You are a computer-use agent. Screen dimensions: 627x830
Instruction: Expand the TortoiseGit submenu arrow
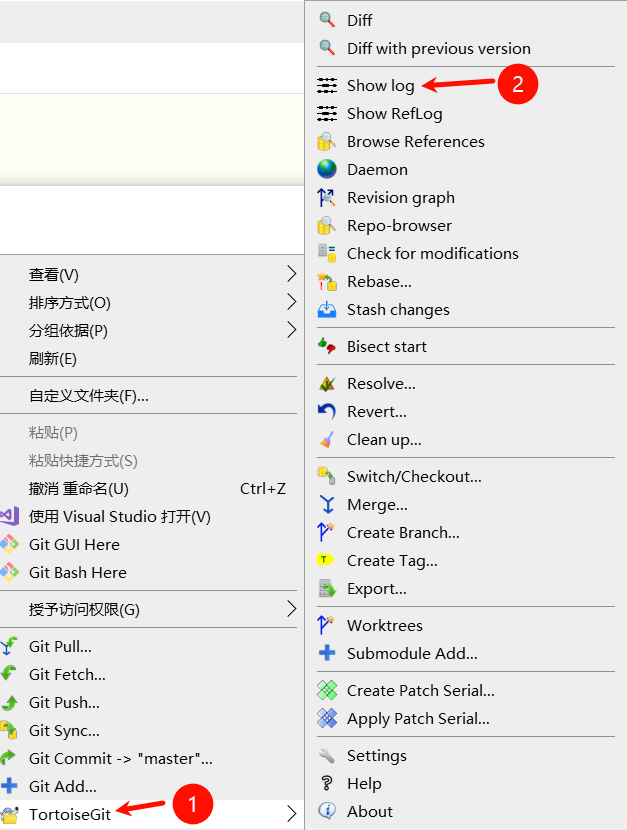pyautogui.click(x=291, y=814)
